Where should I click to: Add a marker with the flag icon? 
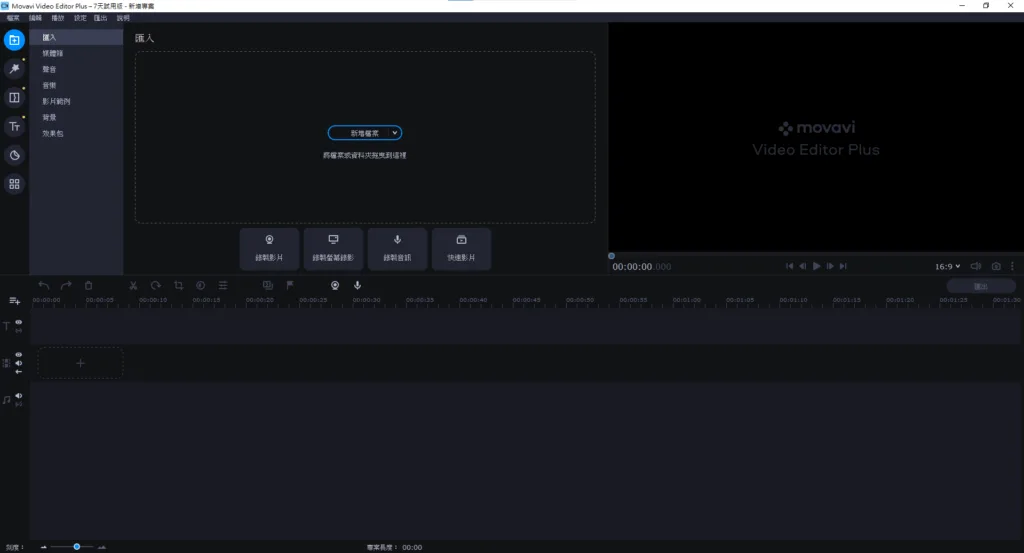pos(290,285)
